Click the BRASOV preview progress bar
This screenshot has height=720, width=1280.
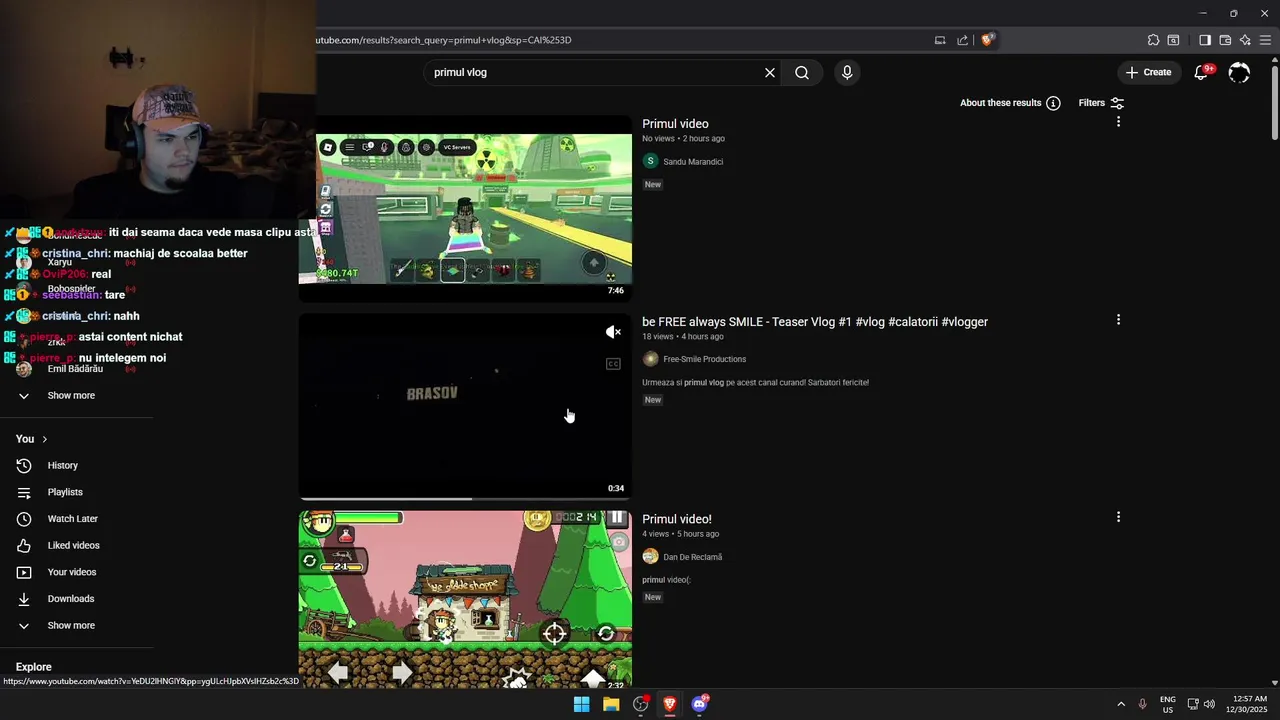tap(465, 498)
